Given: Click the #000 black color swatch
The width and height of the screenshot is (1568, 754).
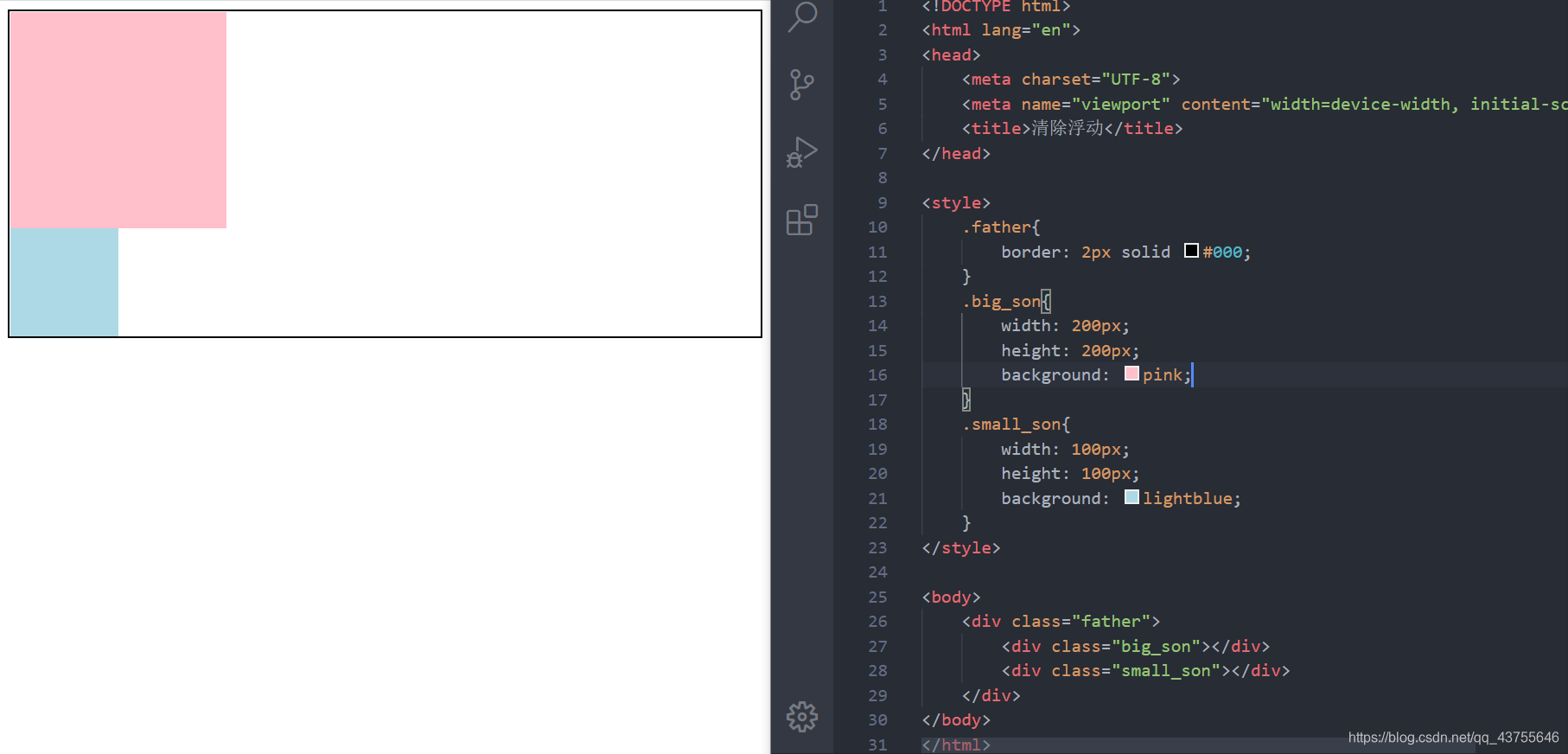Looking at the screenshot, I should point(1191,251).
